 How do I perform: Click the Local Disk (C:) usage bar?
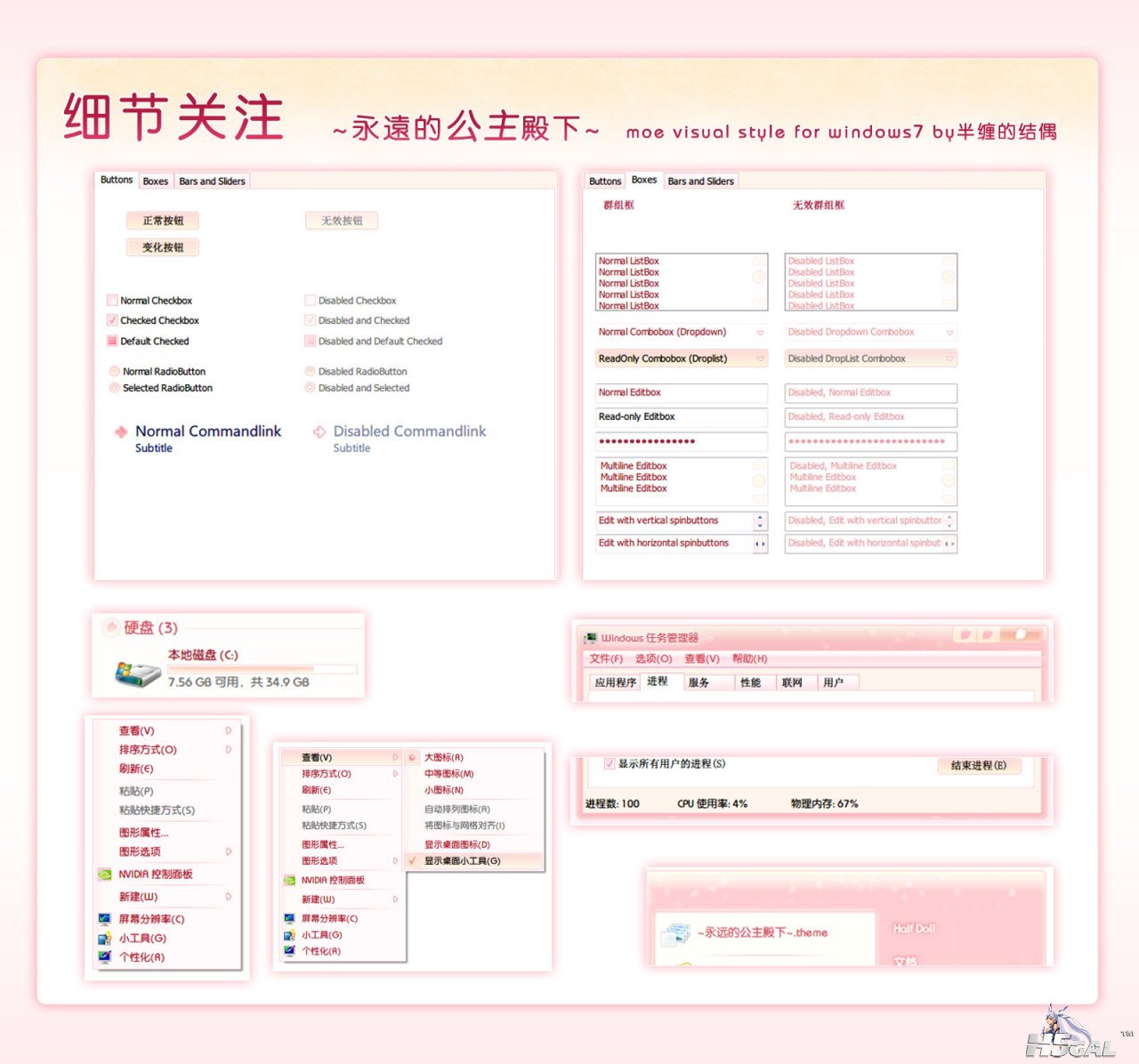pyautogui.click(x=262, y=669)
